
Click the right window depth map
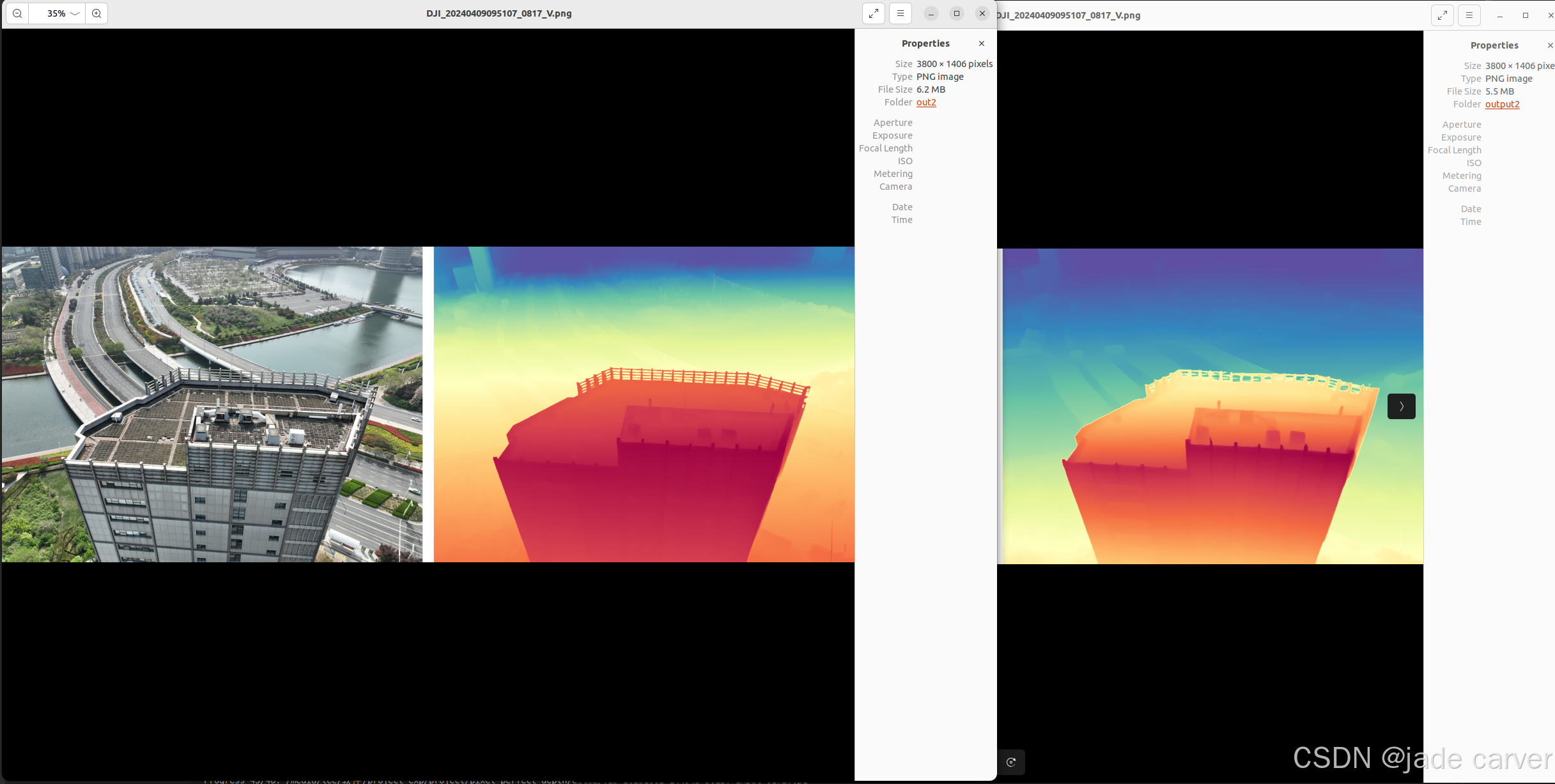tap(1212, 406)
